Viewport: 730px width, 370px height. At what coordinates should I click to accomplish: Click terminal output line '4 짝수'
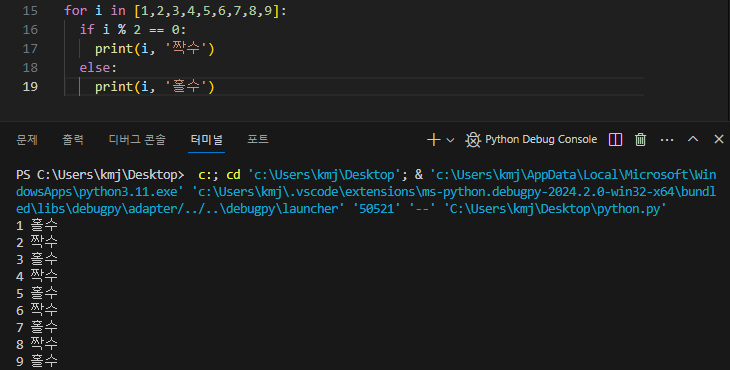(x=37, y=276)
